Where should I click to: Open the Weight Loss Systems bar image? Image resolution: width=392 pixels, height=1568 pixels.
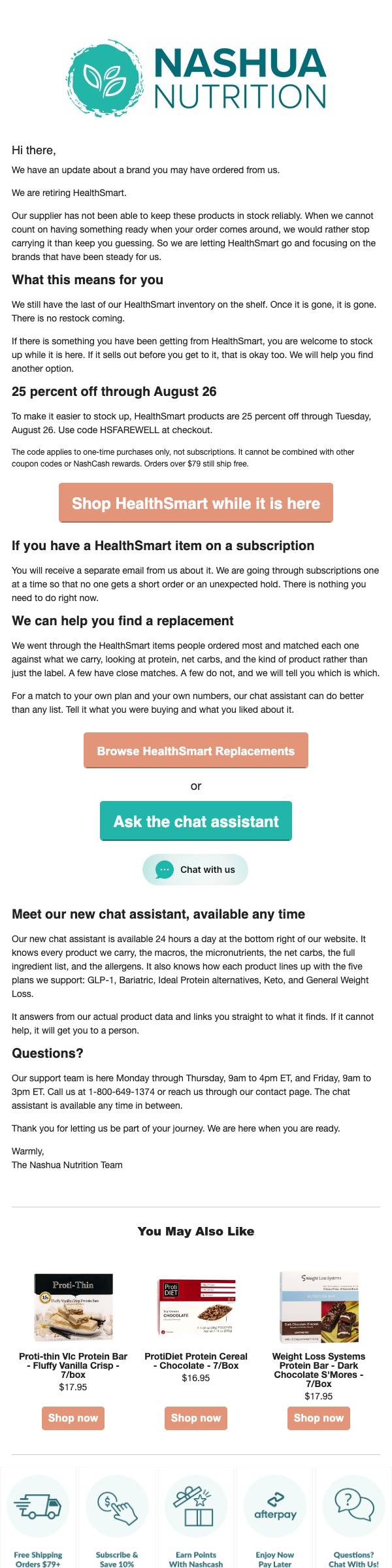tap(319, 1307)
